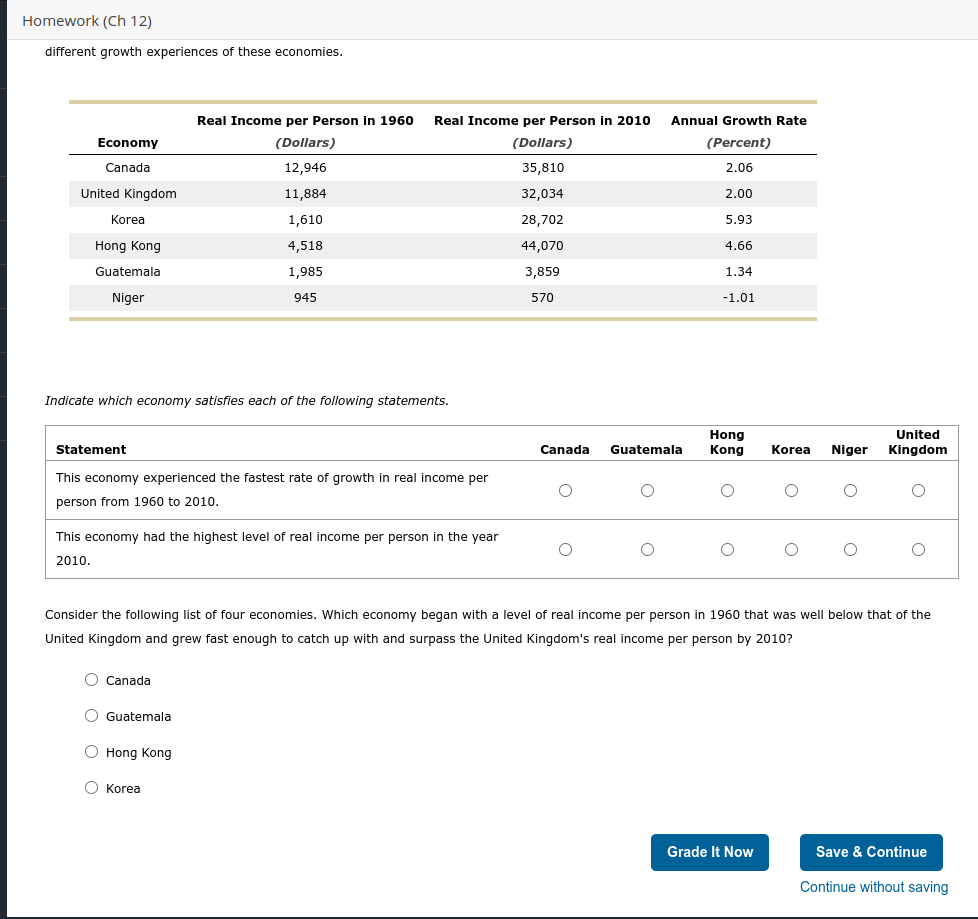978x919 pixels.
Task: Click the Grade It Now button
Action: click(x=710, y=852)
